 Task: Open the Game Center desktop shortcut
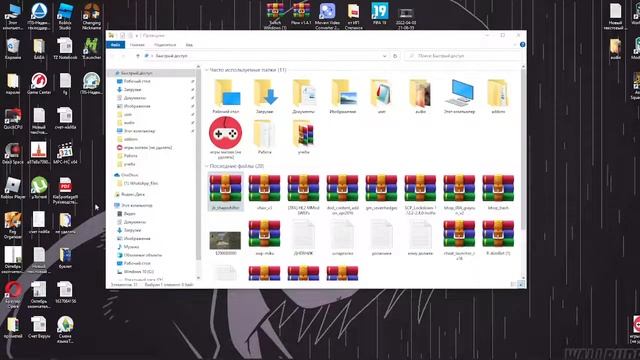(x=39, y=84)
